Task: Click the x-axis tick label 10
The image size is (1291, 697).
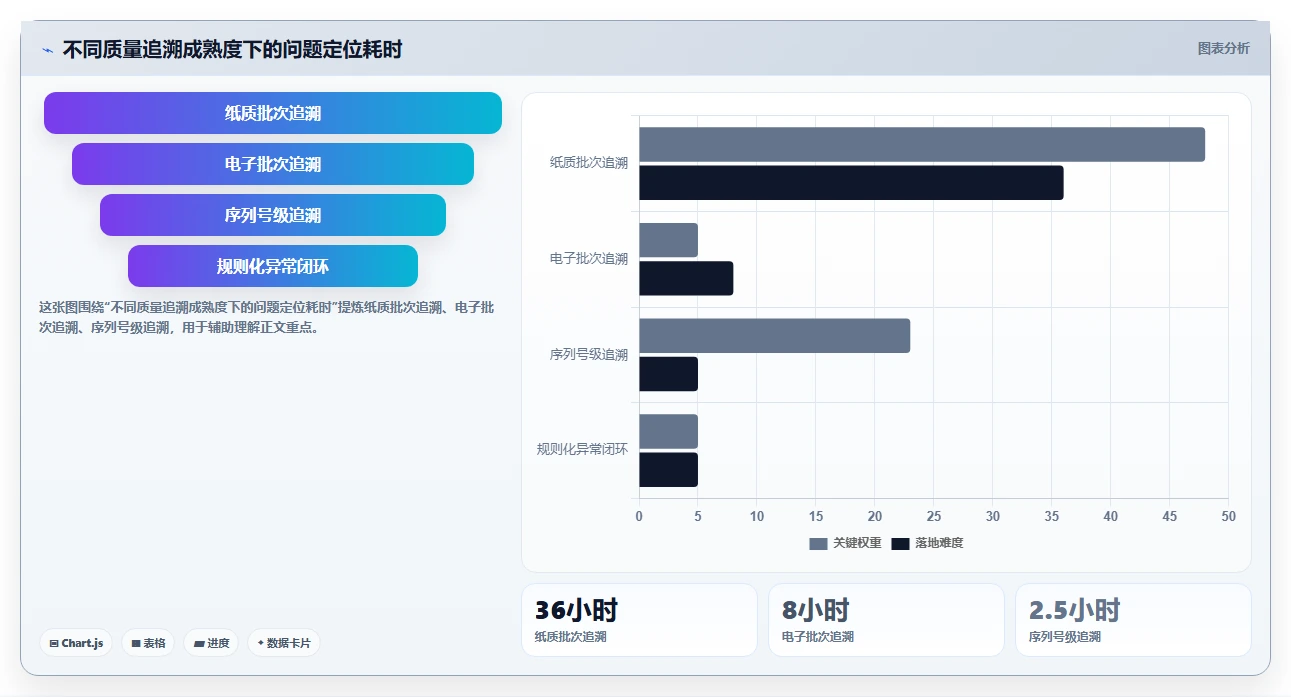Action: [757, 516]
